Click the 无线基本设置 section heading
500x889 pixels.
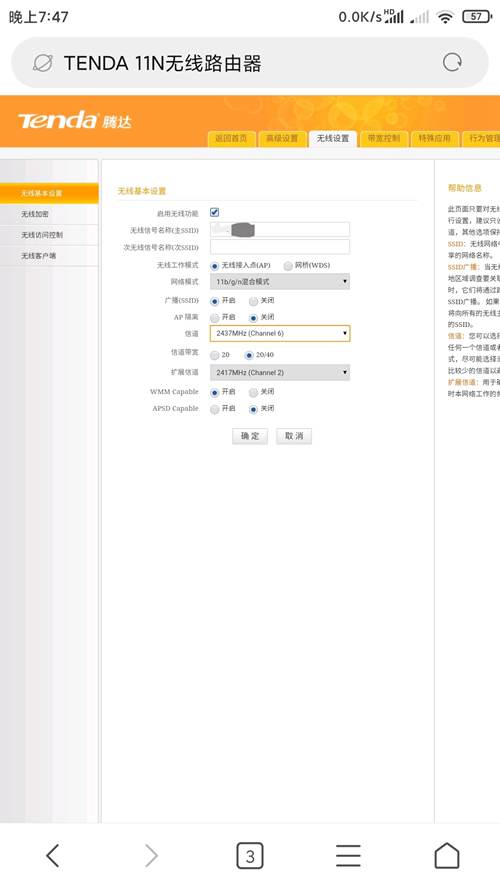[x=142, y=191]
